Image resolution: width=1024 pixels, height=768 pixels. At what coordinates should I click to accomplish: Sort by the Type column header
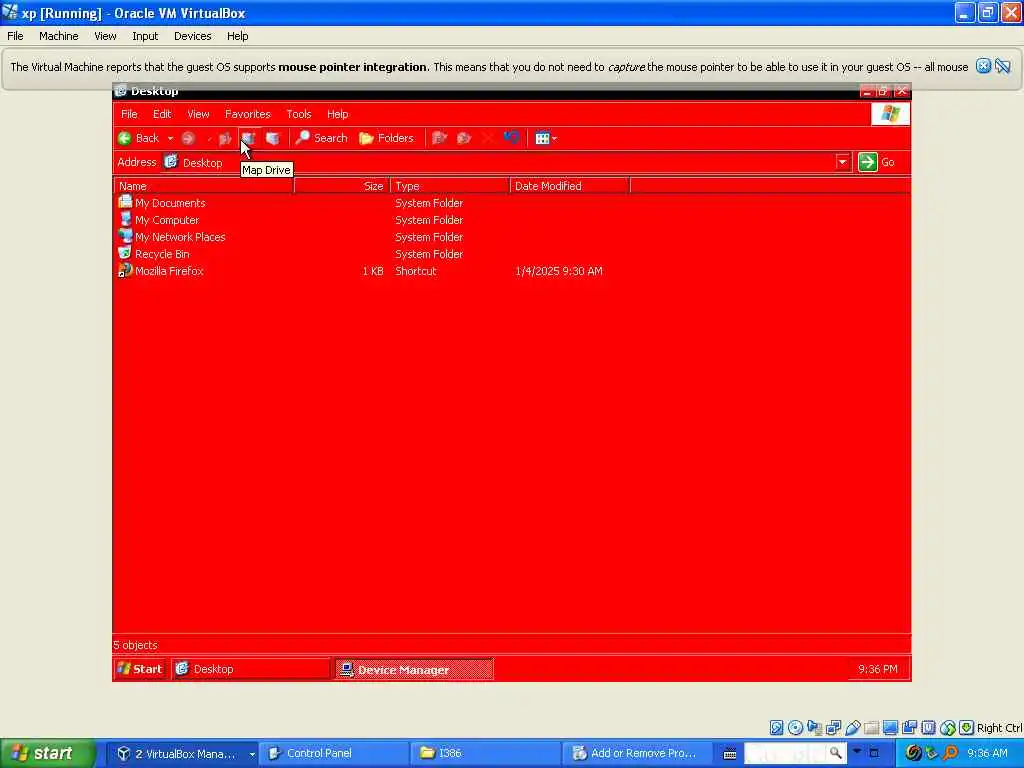(x=450, y=186)
